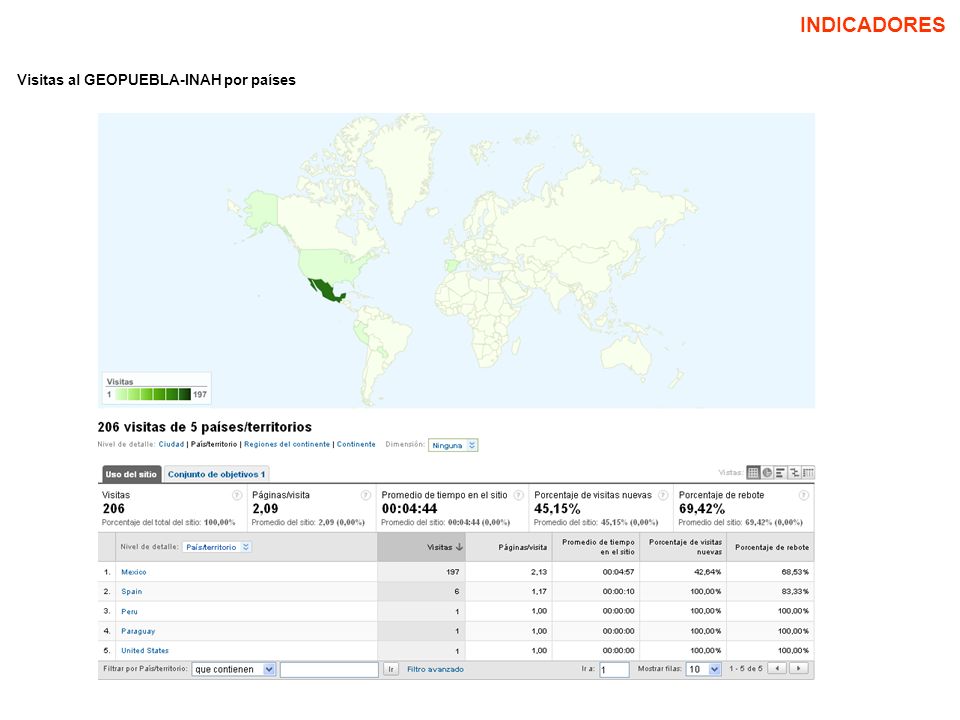Open the United States country row link
960x720 pixels.
tap(144, 650)
